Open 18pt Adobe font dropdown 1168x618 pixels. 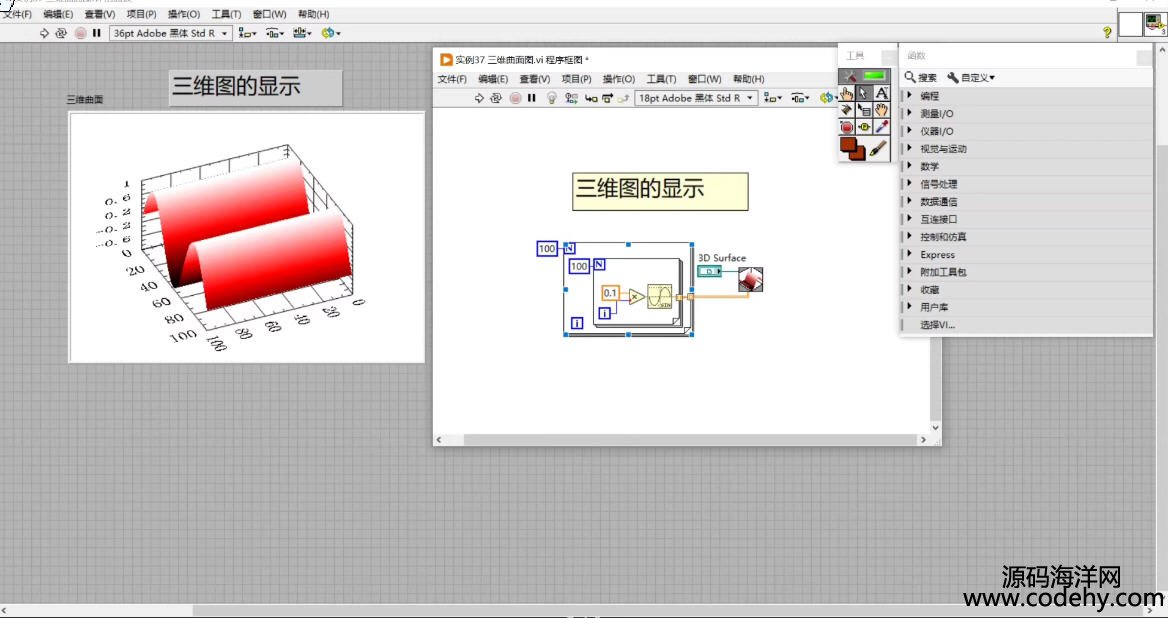click(x=696, y=98)
